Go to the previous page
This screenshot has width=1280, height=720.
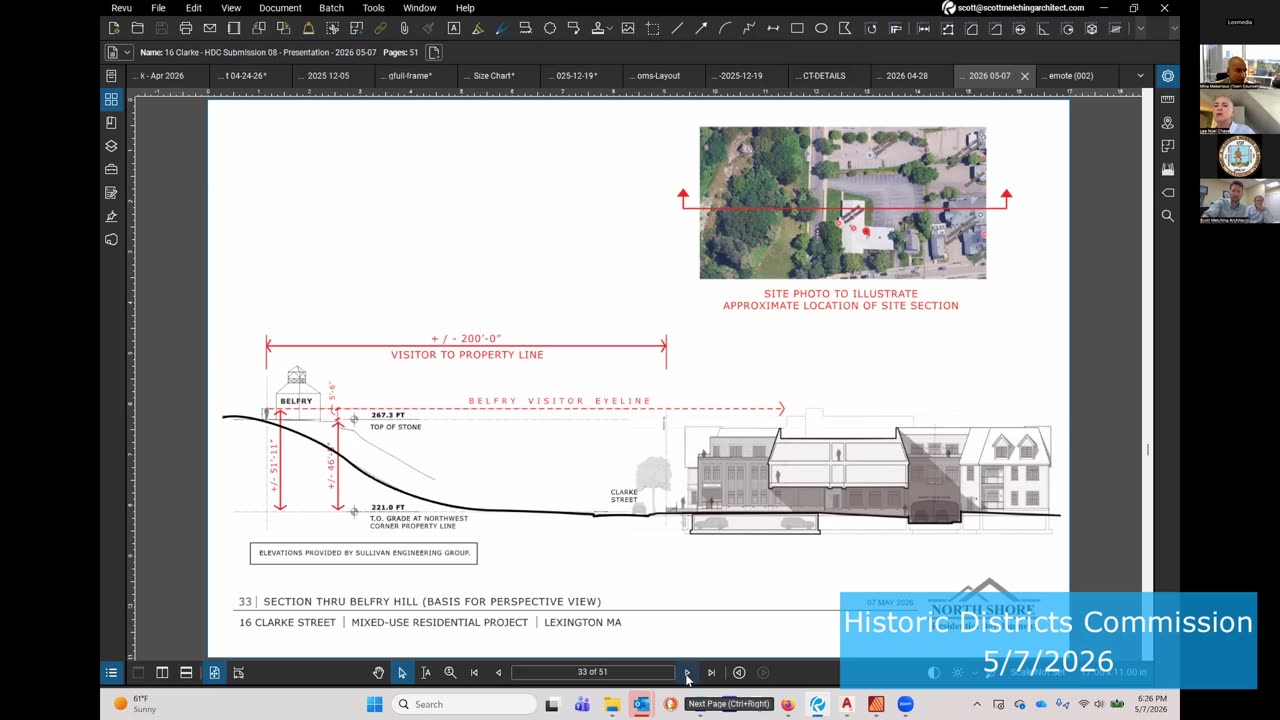click(x=498, y=673)
